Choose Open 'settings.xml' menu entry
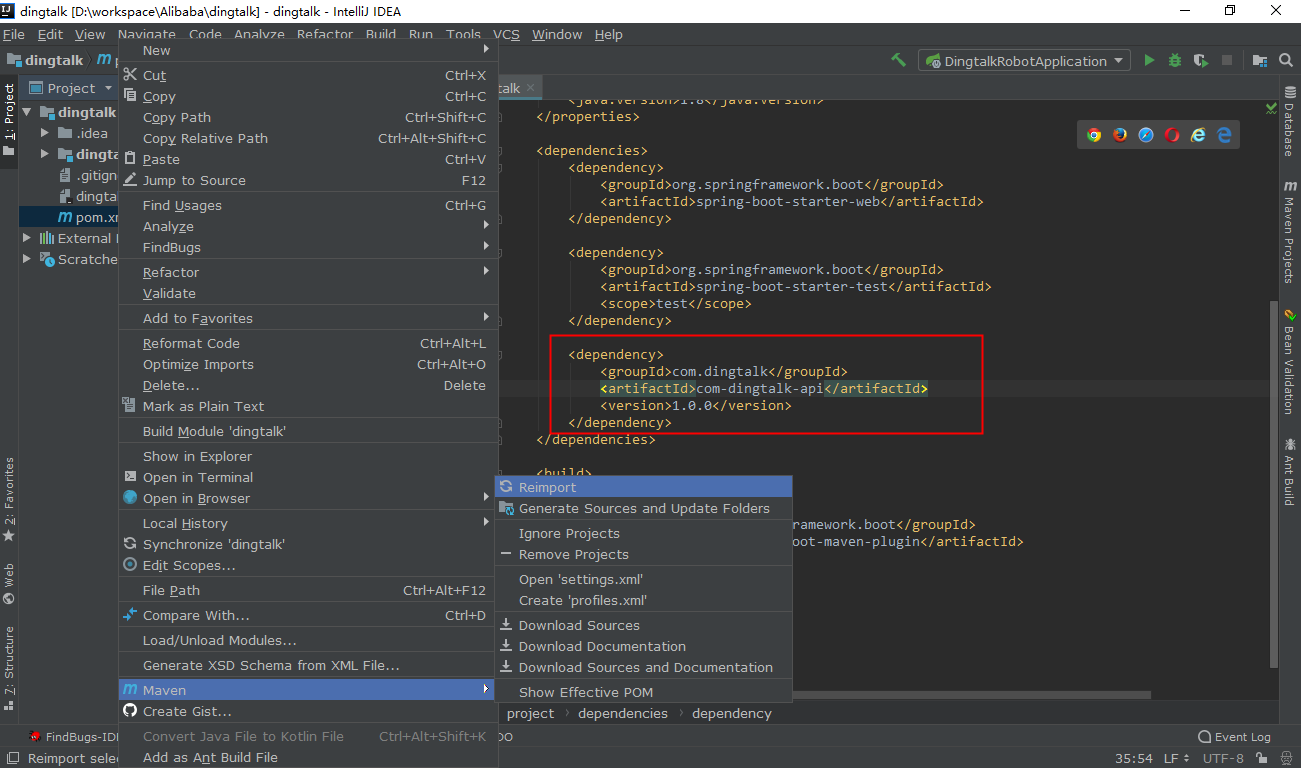The image size is (1301, 768). (x=644, y=579)
